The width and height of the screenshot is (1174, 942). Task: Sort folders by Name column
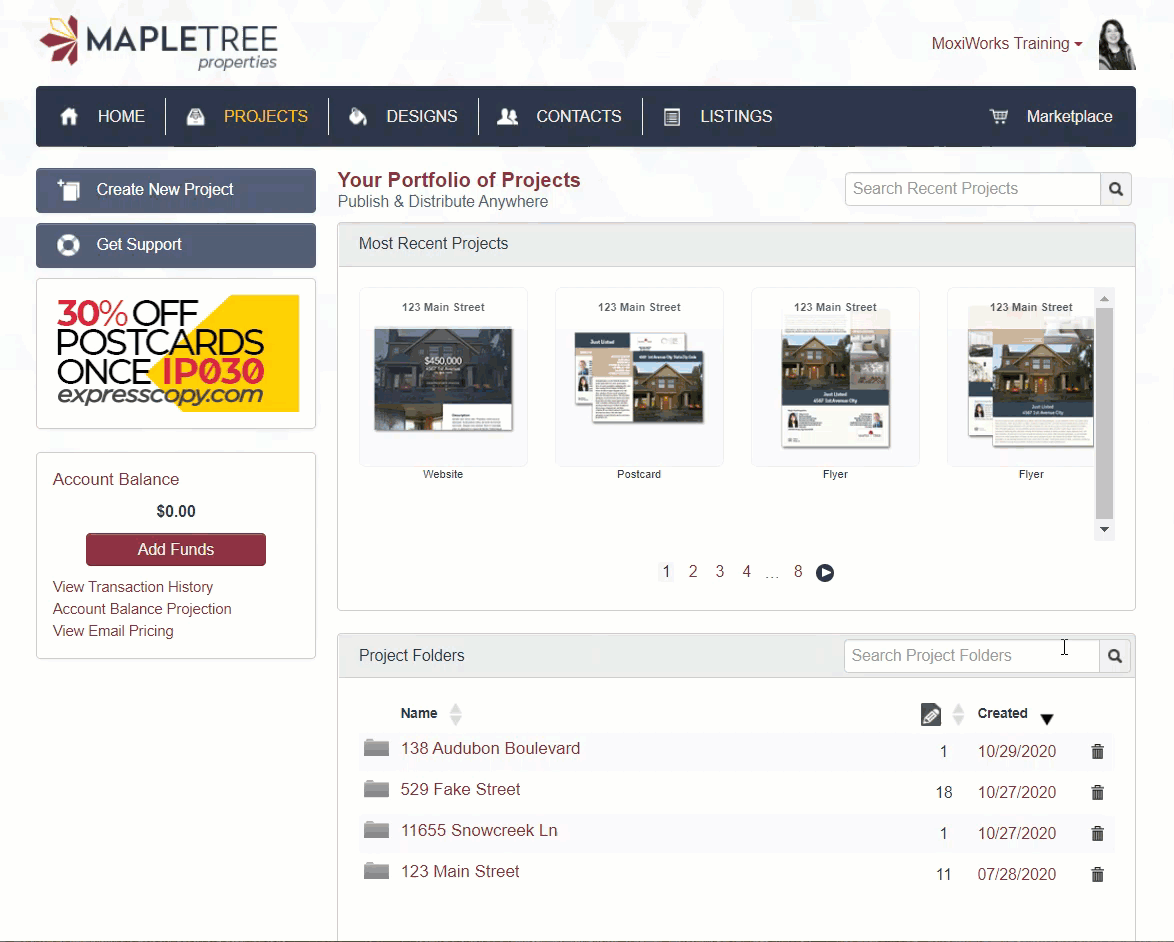click(x=455, y=714)
